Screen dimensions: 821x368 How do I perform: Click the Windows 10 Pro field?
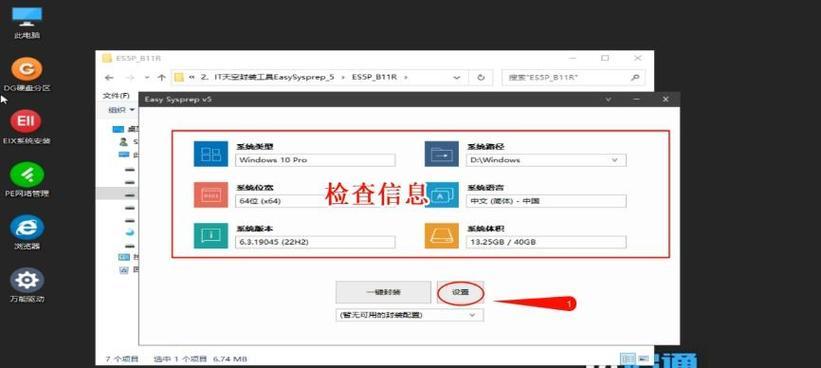[315, 160]
